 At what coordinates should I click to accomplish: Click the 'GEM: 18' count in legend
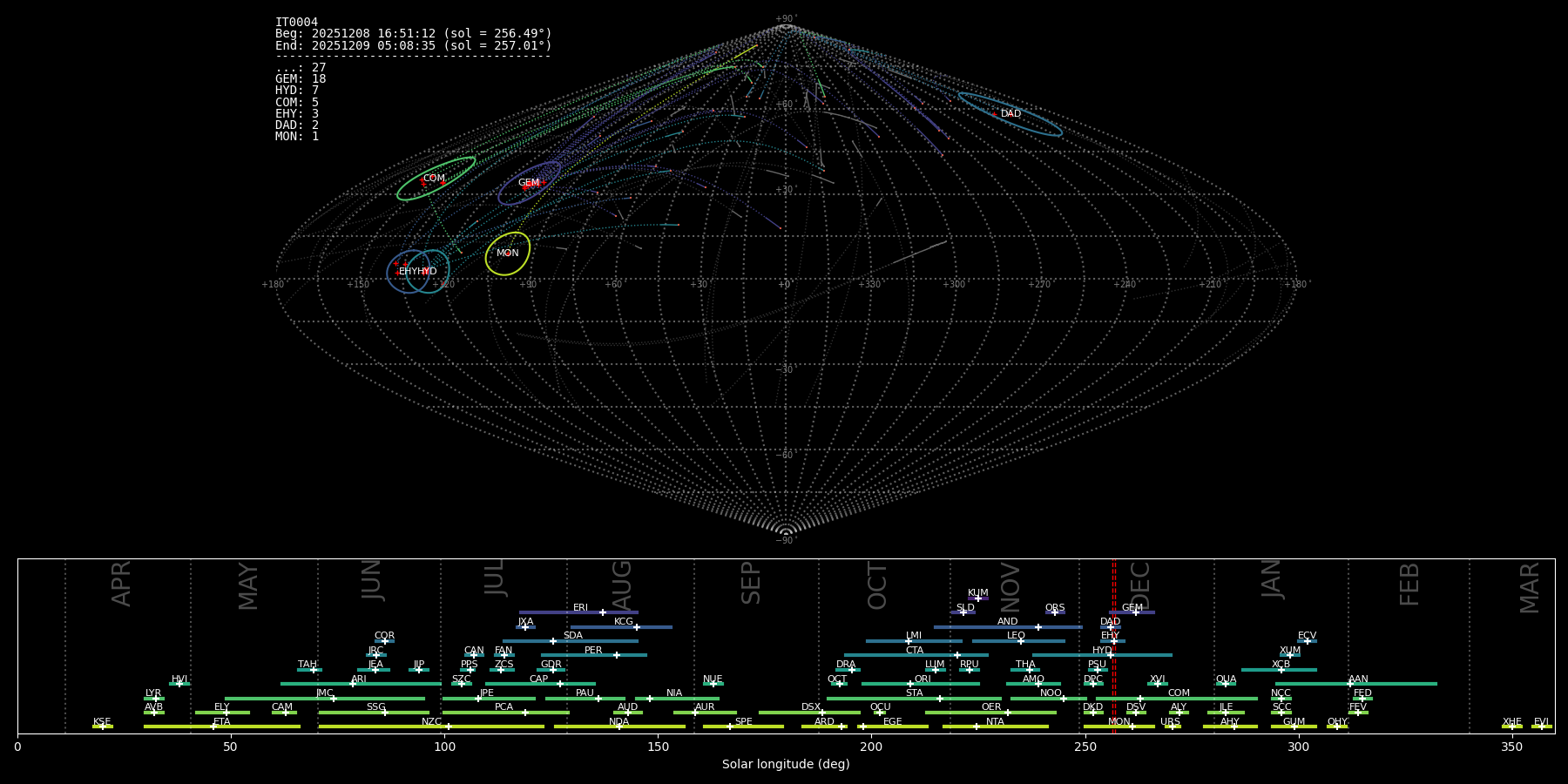click(x=301, y=79)
